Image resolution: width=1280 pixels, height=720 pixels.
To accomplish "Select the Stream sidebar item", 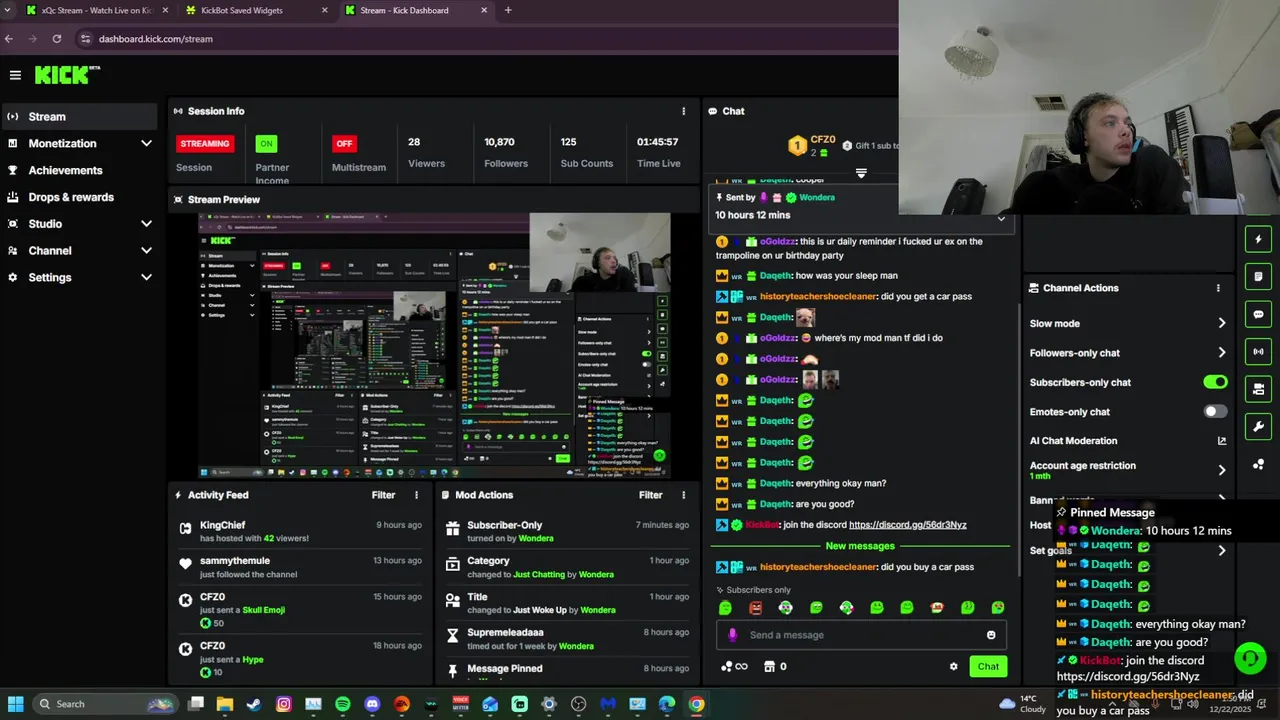I will click(x=79, y=117).
